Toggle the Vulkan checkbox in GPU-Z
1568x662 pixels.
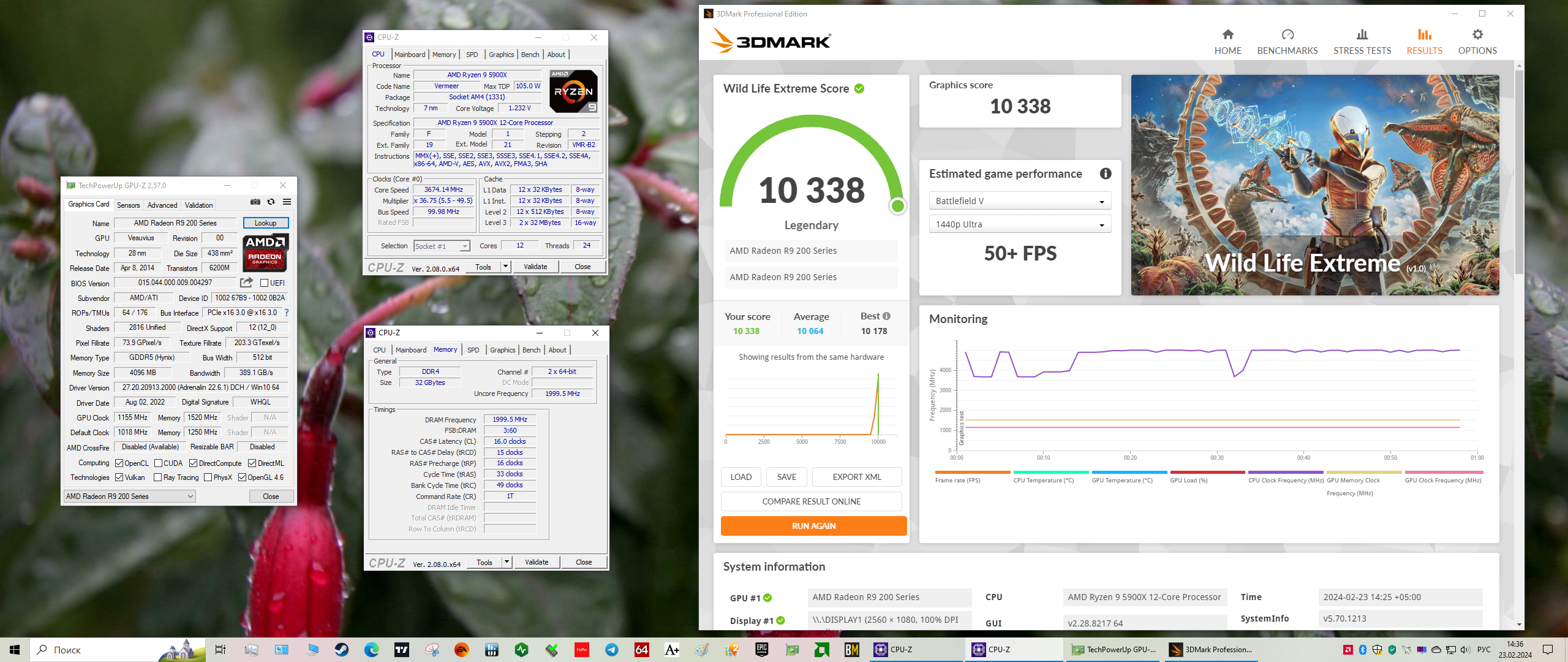tap(119, 477)
